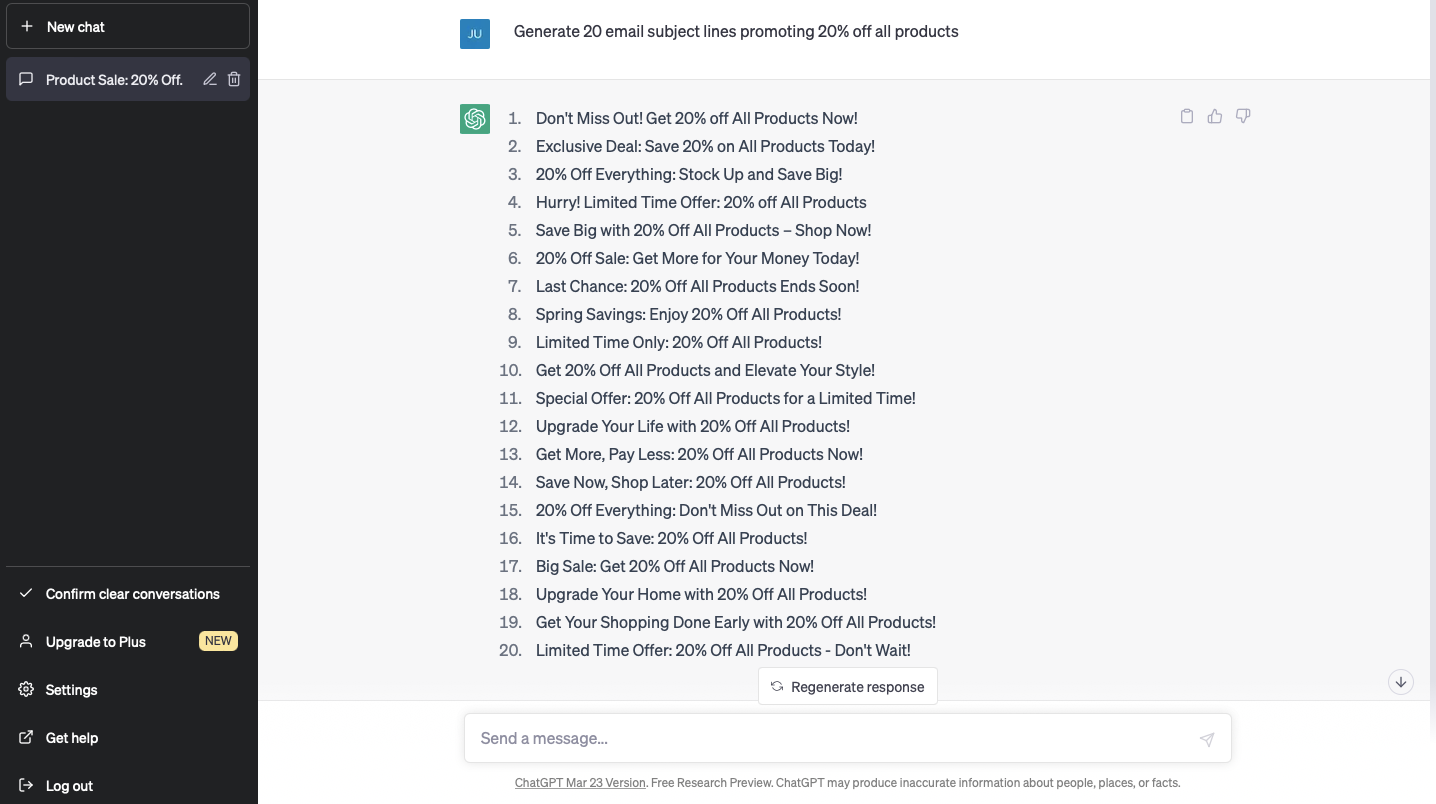The height and width of the screenshot is (804, 1436).
Task: Give the response a thumbs up
Action: point(1215,116)
